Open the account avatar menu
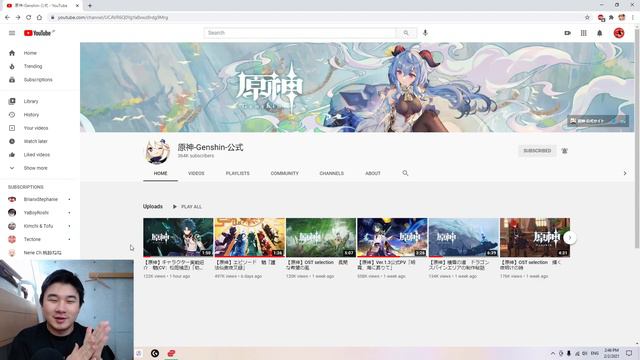This screenshot has width=640, height=360. tap(619, 33)
